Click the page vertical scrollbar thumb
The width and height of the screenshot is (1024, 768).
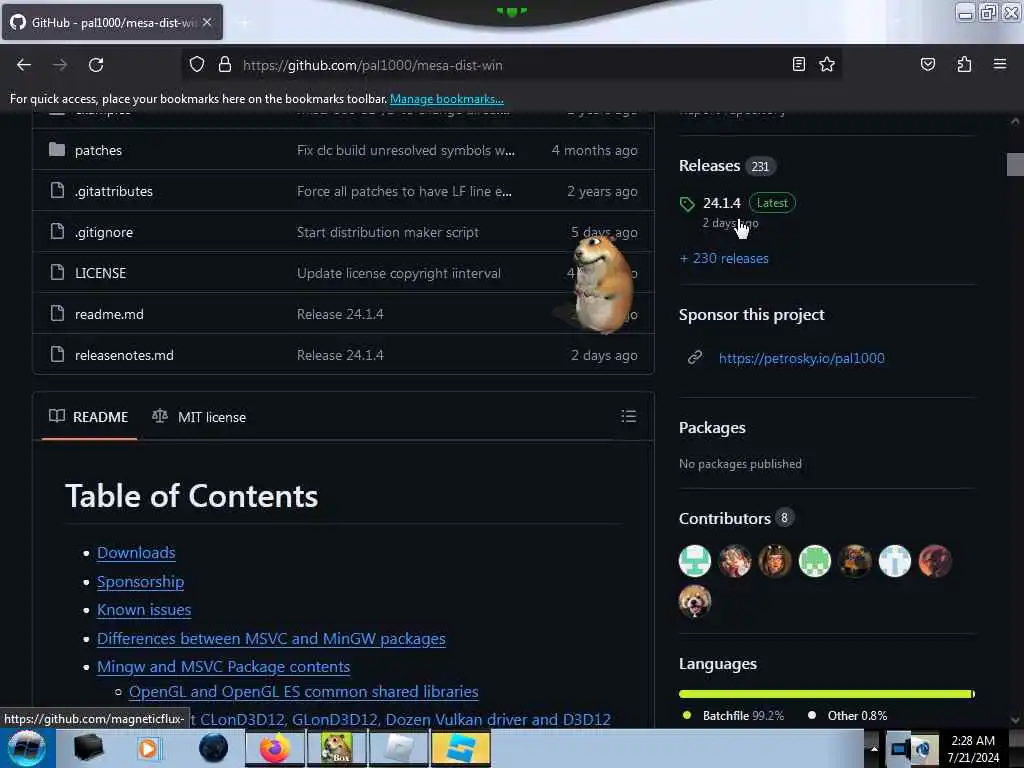tap(1015, 165)
